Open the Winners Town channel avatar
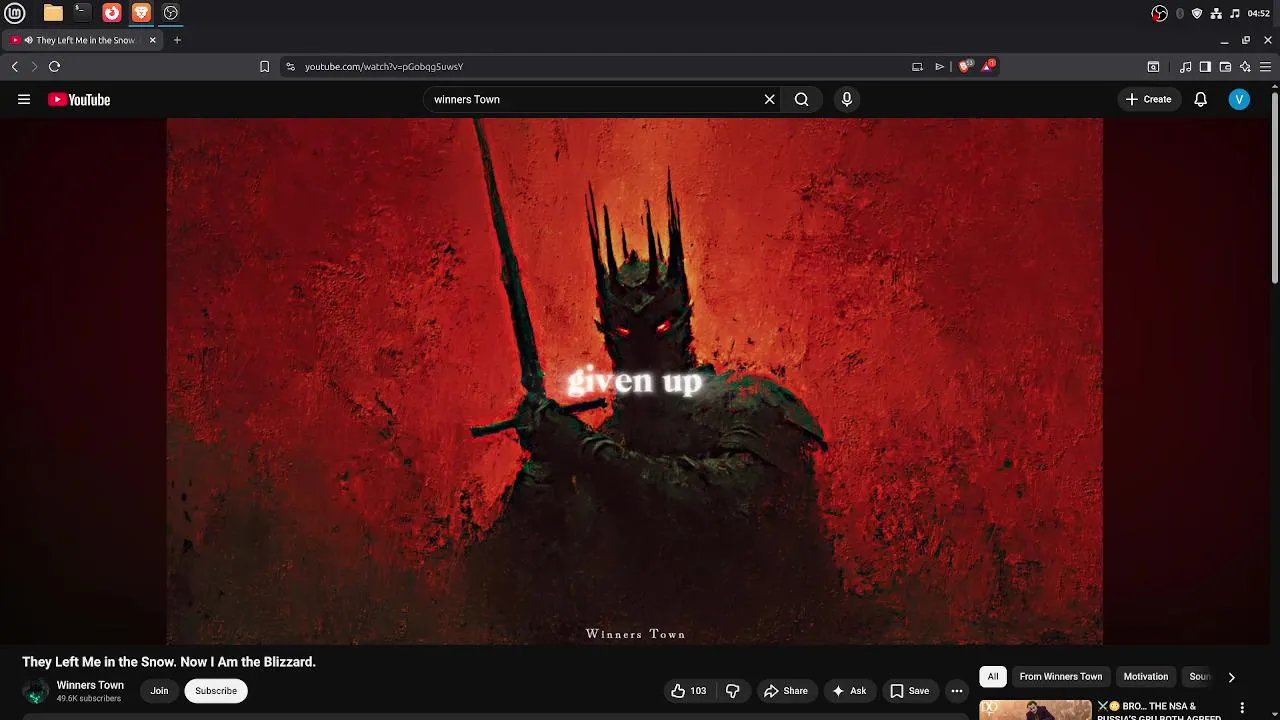The image size is (1280, 720). (x=36, y=691)
